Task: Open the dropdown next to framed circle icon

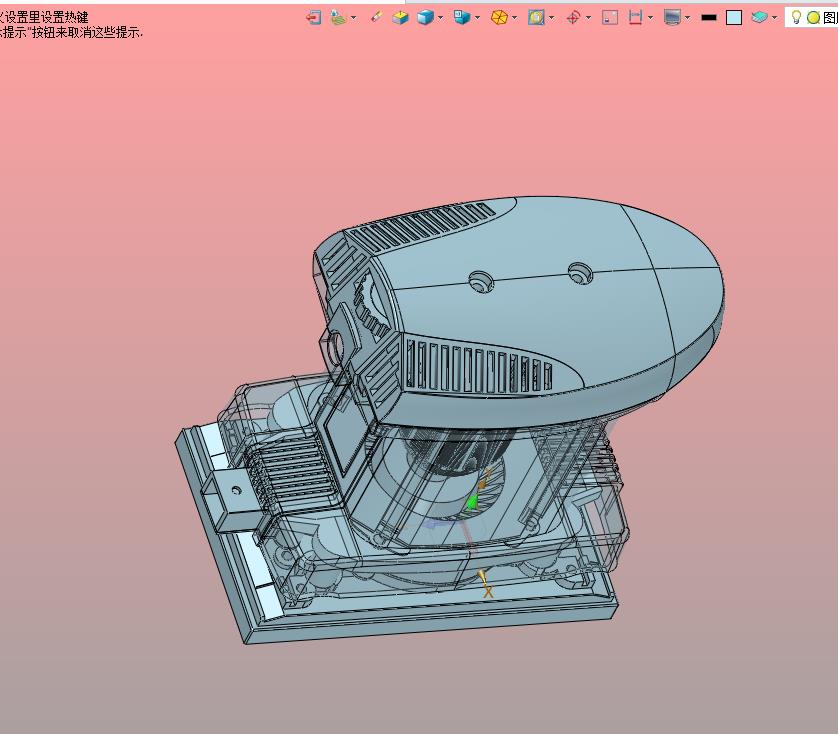Action: [552, 18]
